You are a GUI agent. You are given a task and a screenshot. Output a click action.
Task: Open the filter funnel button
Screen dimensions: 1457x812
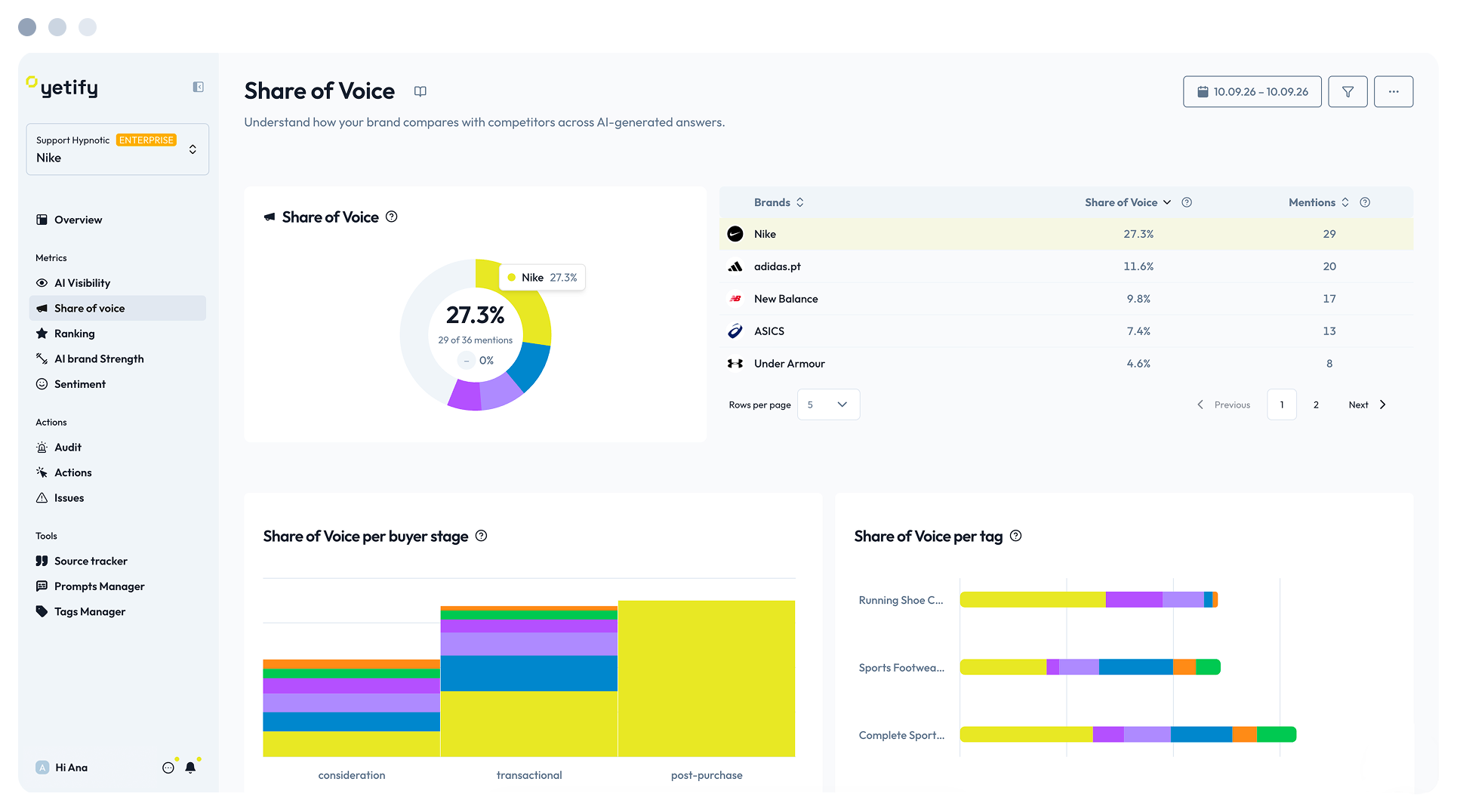click(x=1348, y=91)
